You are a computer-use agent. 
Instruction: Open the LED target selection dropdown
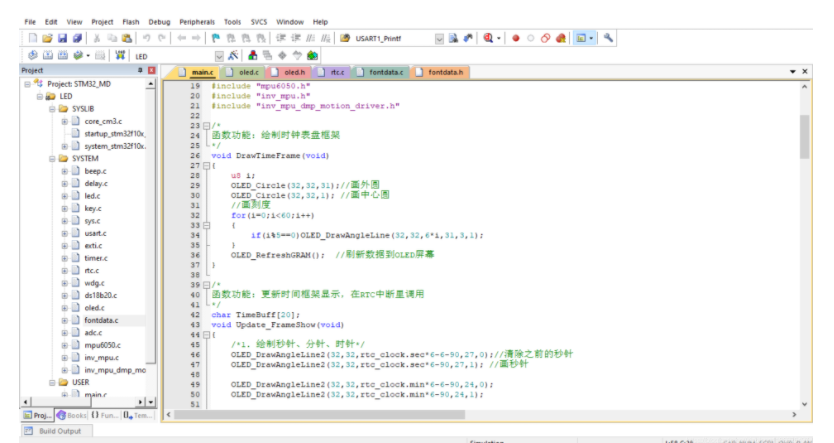click(219, 56)
